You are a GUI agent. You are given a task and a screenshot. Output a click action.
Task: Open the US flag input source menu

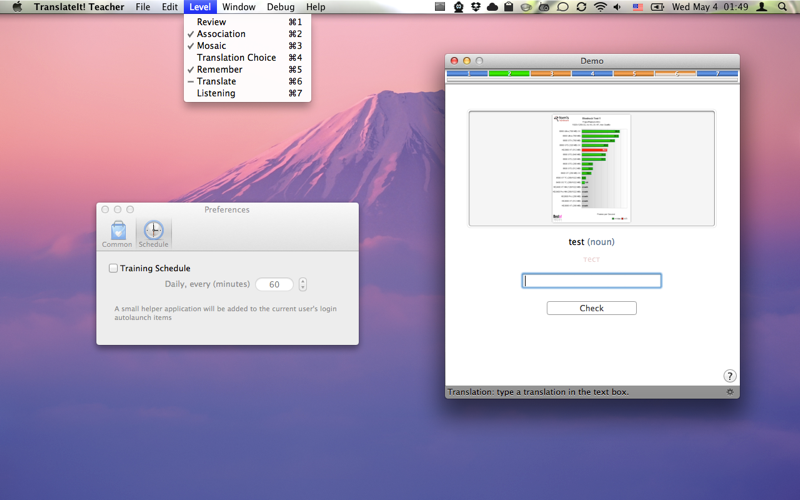638,7
